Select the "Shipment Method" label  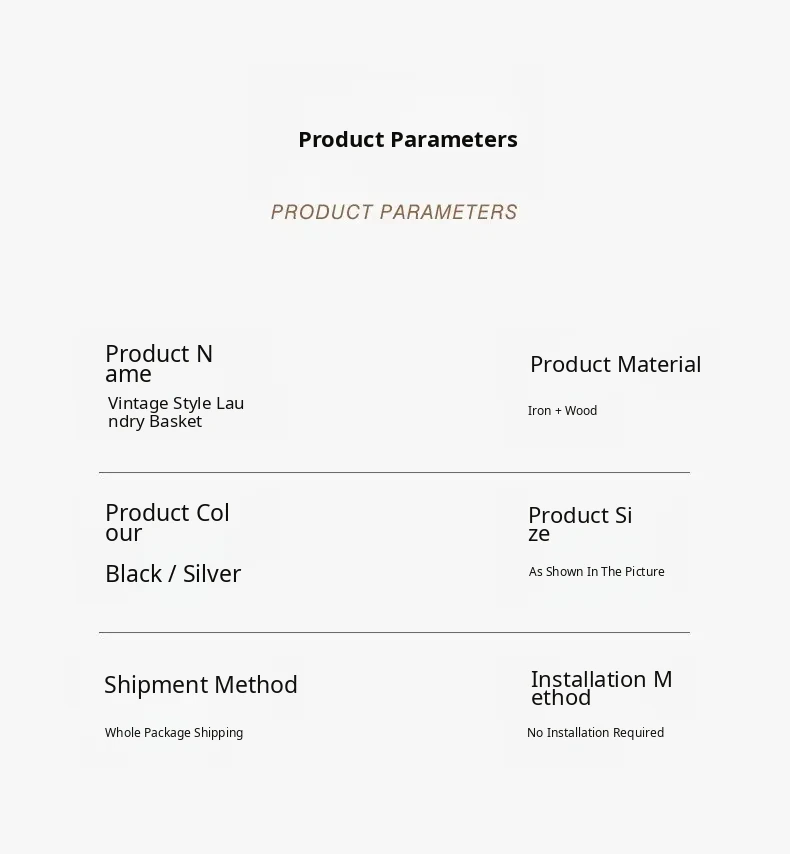point(201,685)
